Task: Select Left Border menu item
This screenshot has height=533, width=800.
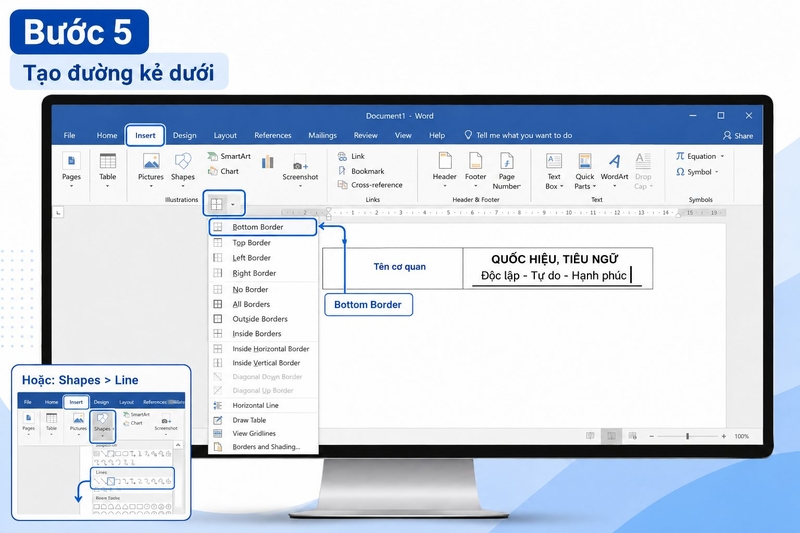Action: click(x=263, y=258)
